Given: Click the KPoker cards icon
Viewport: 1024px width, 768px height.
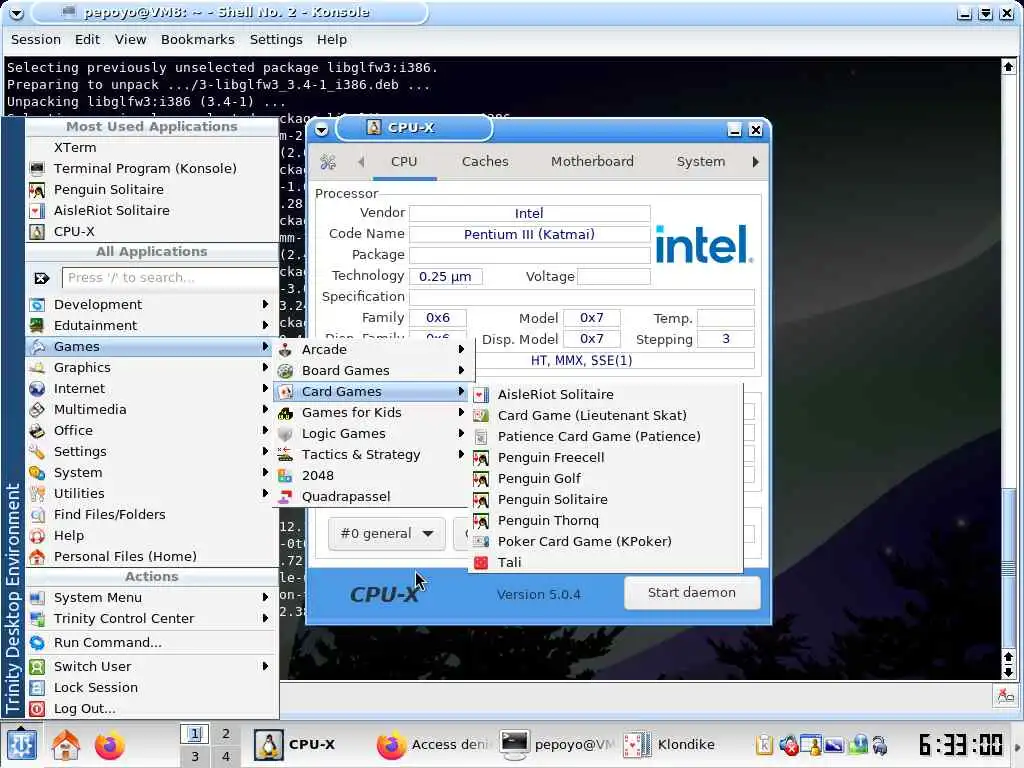Looking at the screenshot, I should pos(481,541).
